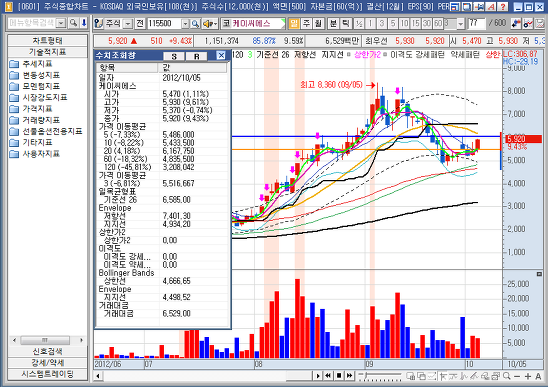
Task: Click the bar count field showing 77
Action: [477, 23]
